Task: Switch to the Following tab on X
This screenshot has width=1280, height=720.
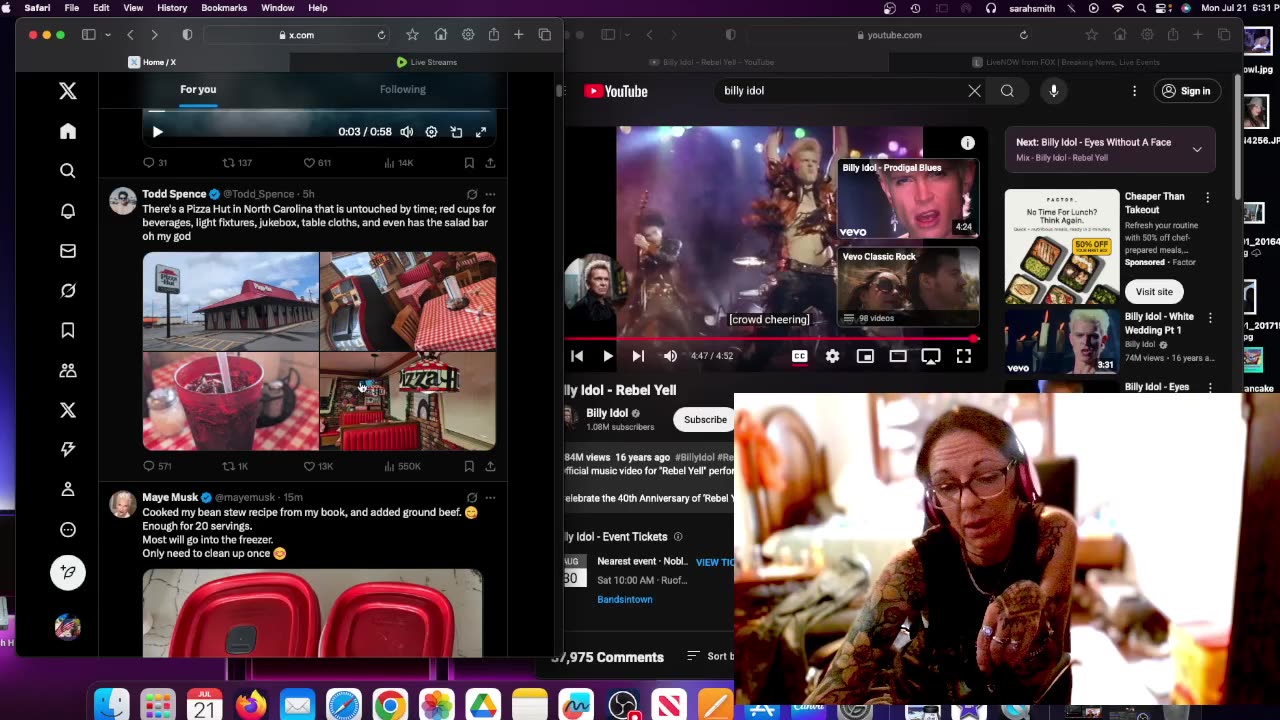Action: pyautogui.click(x=402, y=89)
